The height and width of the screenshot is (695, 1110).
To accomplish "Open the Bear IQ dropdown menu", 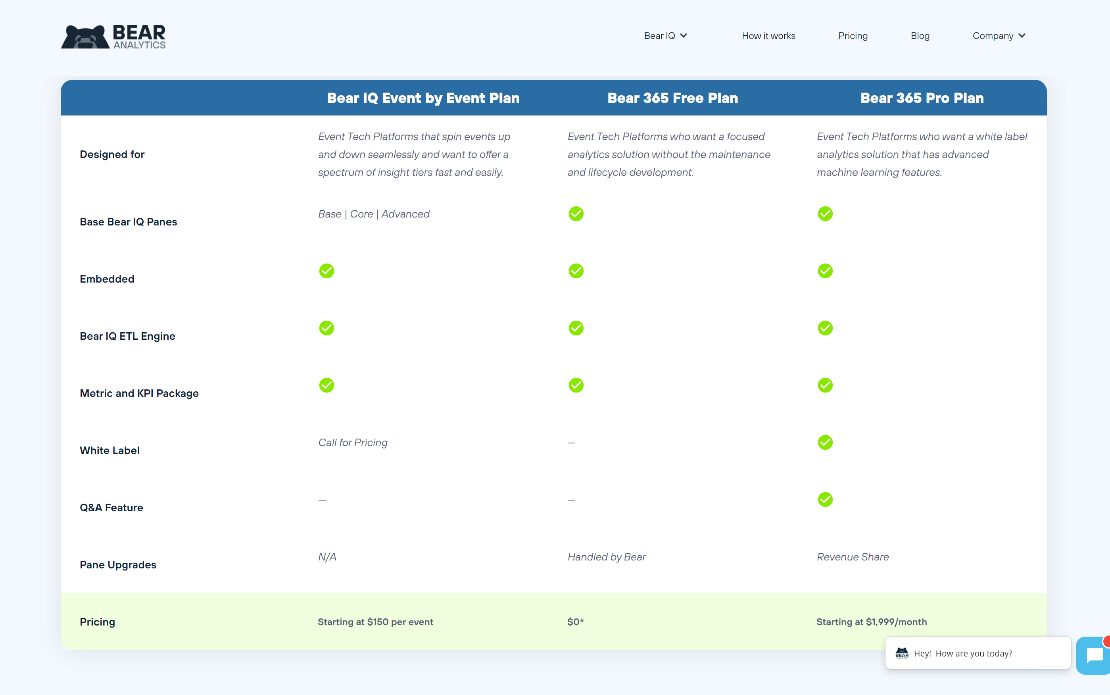I will coord(665,35).
